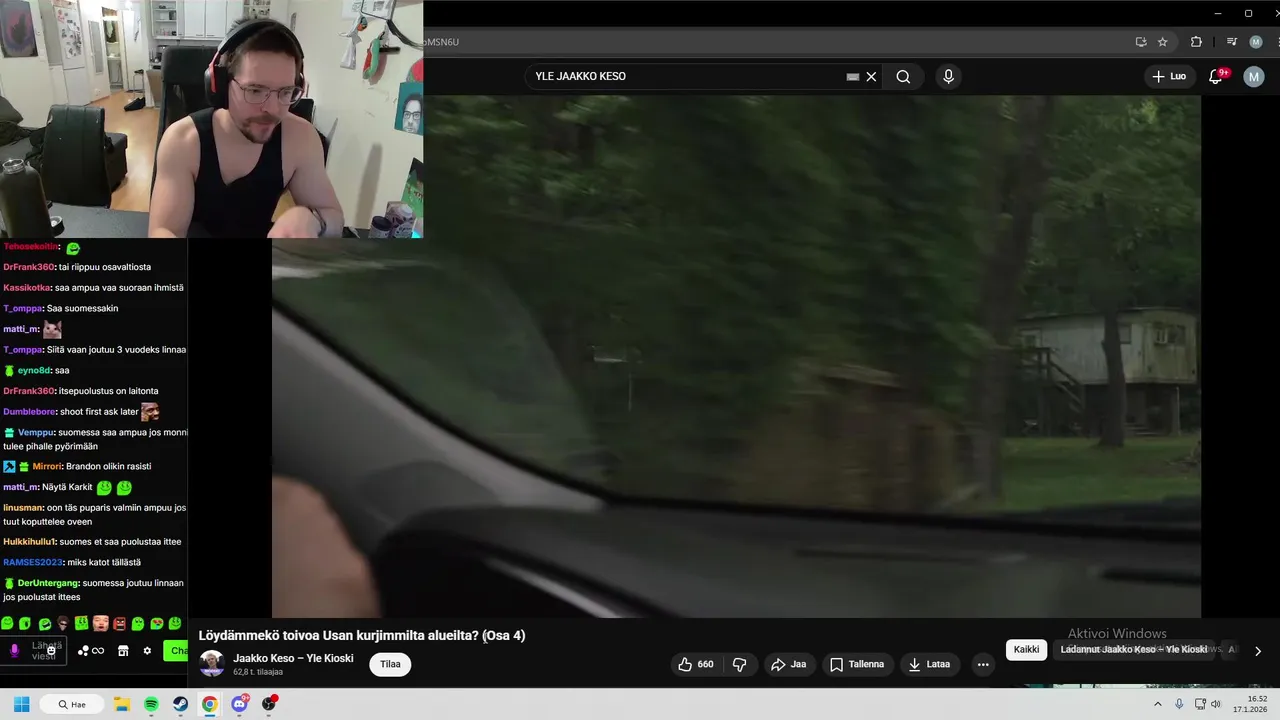Open File Explorer from taskbar
1280x720 pixels.
tap(122, 704)
